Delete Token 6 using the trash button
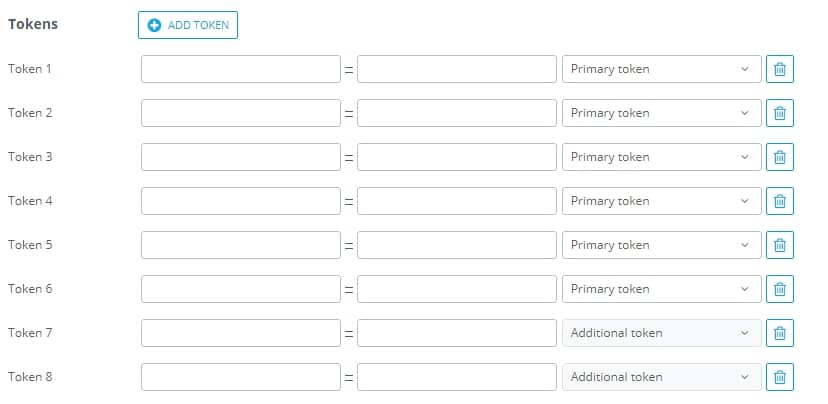828x404 pixels. pyautogui.click(x=779, y=289)
